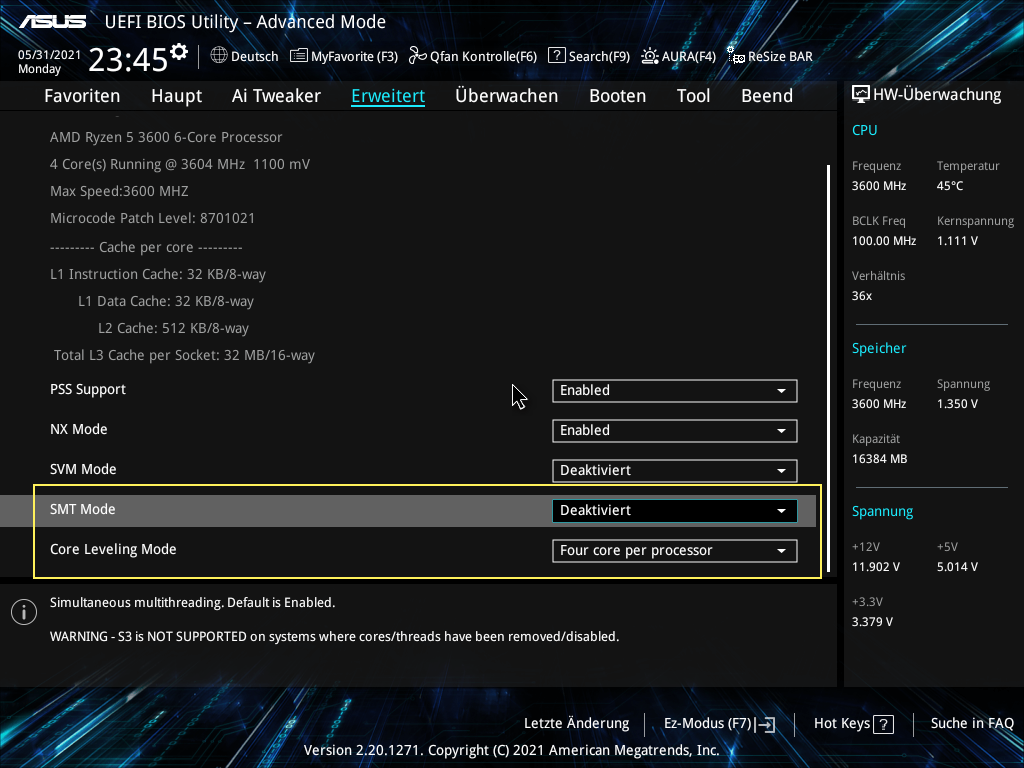Image resolution: width=1024 pixels, height=768 pixels.
Task: Click the HW-Überwachung monitor icon
Action: click(x=861, y=93)
